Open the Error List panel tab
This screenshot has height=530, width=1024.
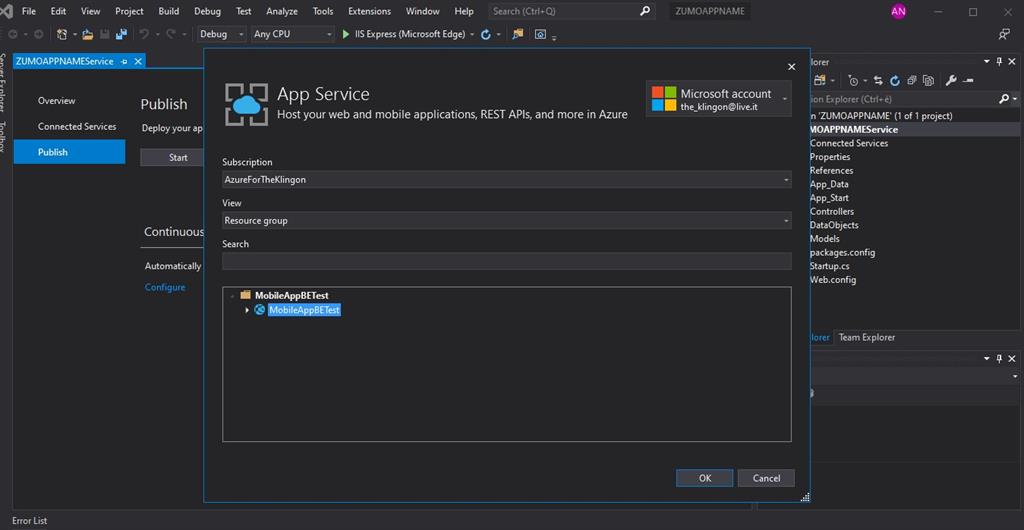click(29, 521)
